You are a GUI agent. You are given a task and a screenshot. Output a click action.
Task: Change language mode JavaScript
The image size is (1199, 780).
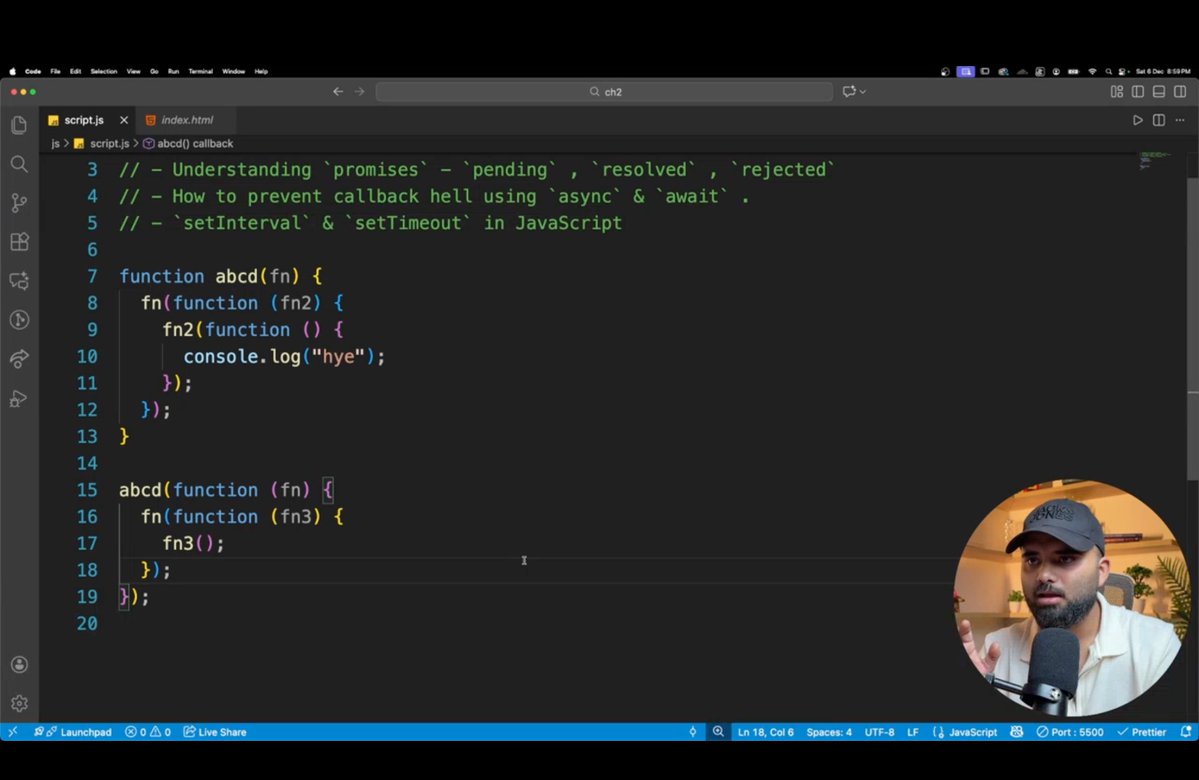pyautogui.click(x=965, y=732)
